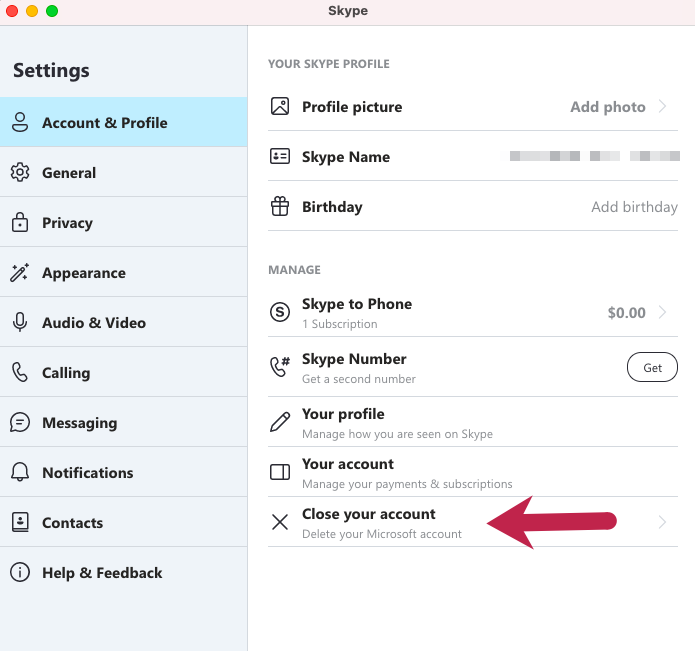Click the Get button for Skype Number
Screen dimensions: 695x651
coord(652,367)
